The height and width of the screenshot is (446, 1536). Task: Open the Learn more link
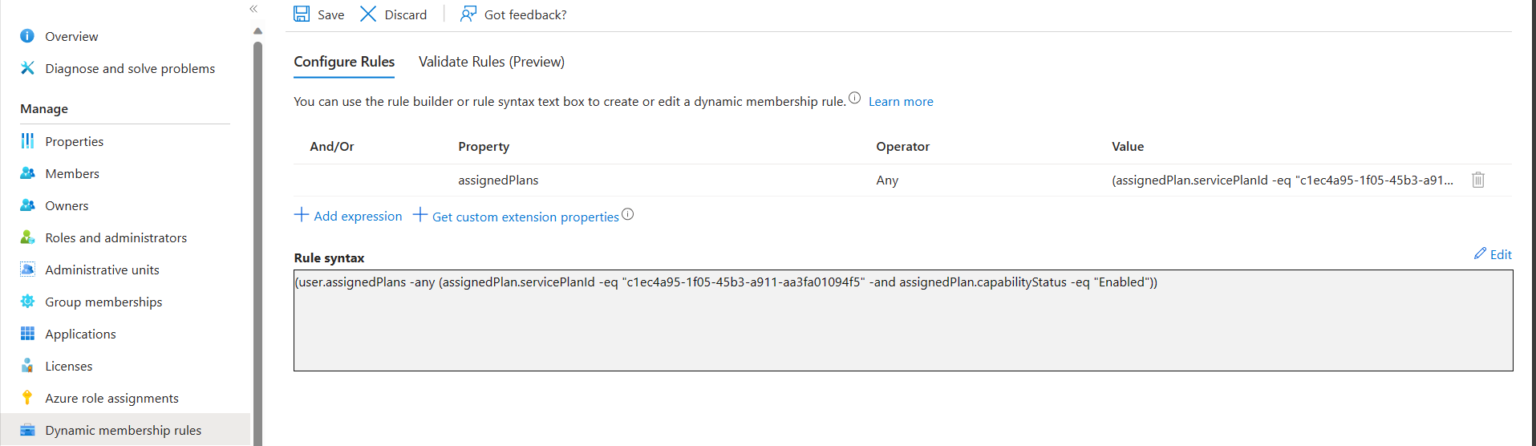(900, 102)
